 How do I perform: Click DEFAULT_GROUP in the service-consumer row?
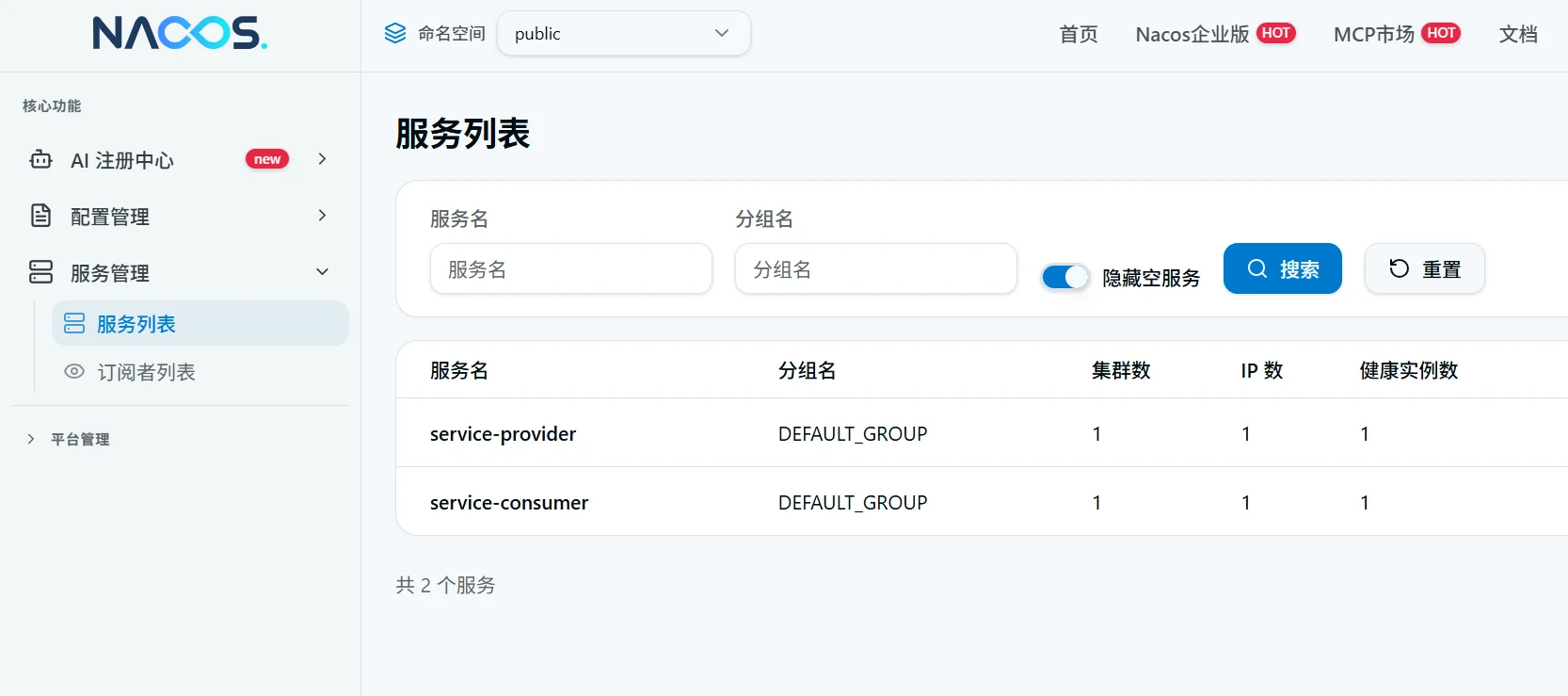click(x=853, y=502)
